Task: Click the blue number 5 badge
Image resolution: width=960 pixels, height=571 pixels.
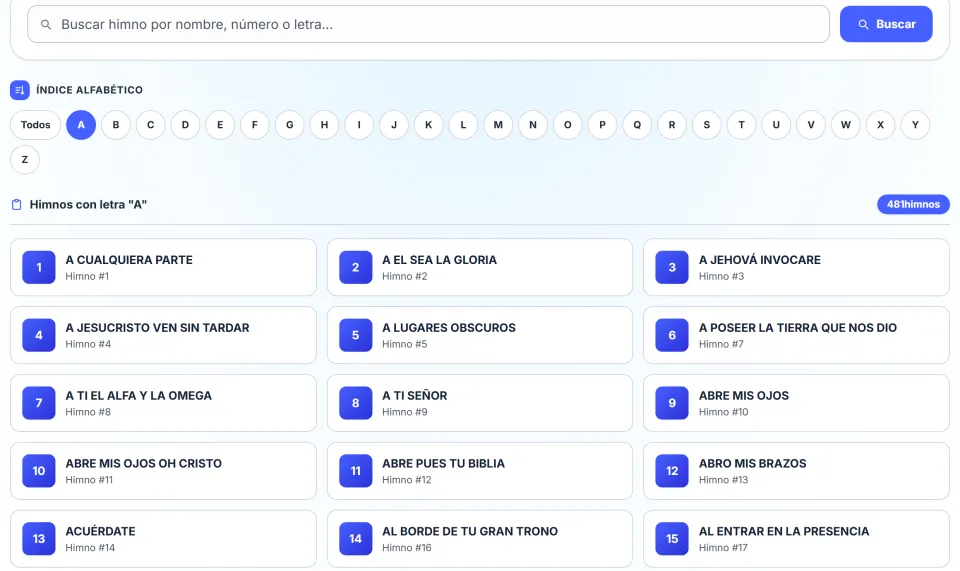Action: pos(355,335)
